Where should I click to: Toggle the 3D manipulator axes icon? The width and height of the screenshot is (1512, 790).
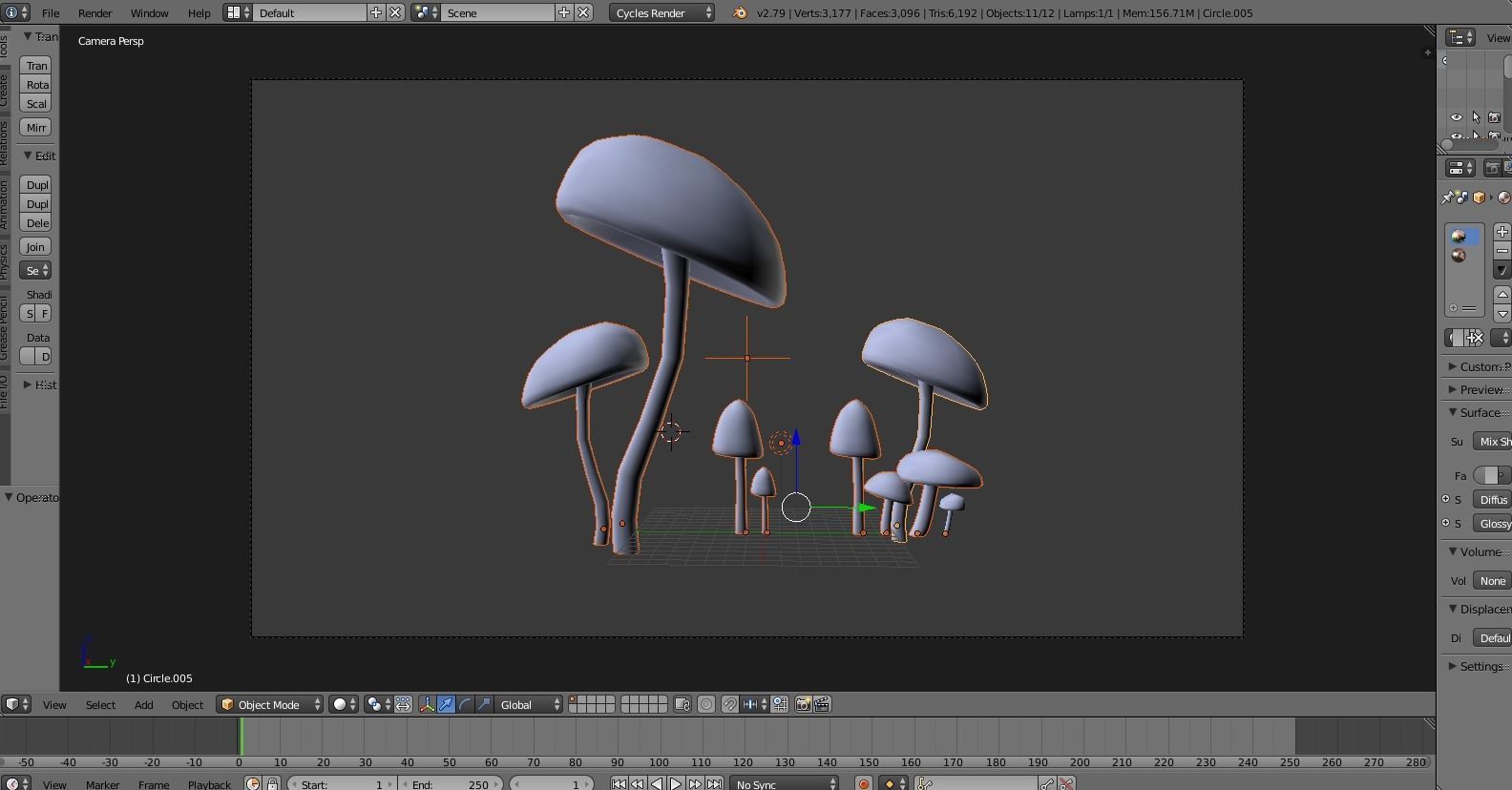[x=427, y=704]
